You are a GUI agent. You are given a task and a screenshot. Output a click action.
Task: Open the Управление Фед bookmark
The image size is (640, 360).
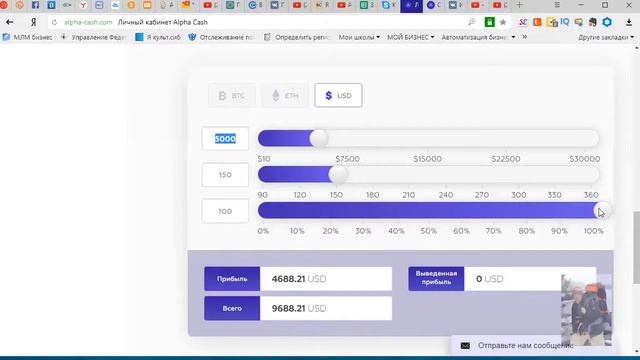93,37
